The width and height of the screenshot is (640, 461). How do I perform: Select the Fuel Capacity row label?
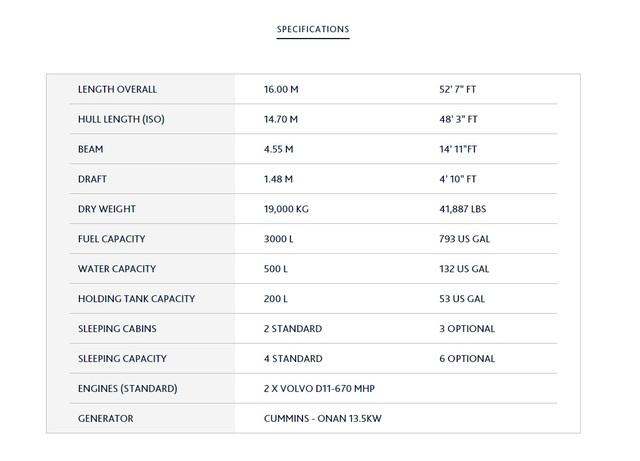click(111, 240)
